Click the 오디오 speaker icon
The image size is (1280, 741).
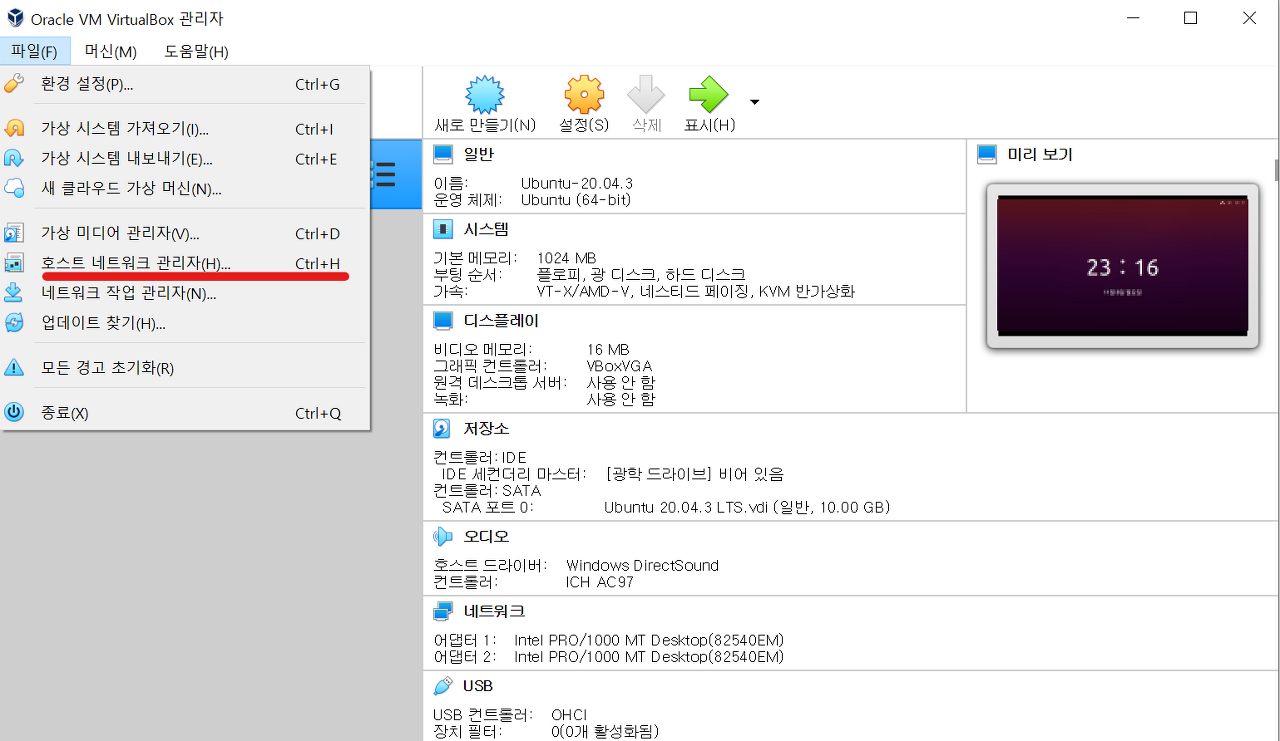coord(442,536)
